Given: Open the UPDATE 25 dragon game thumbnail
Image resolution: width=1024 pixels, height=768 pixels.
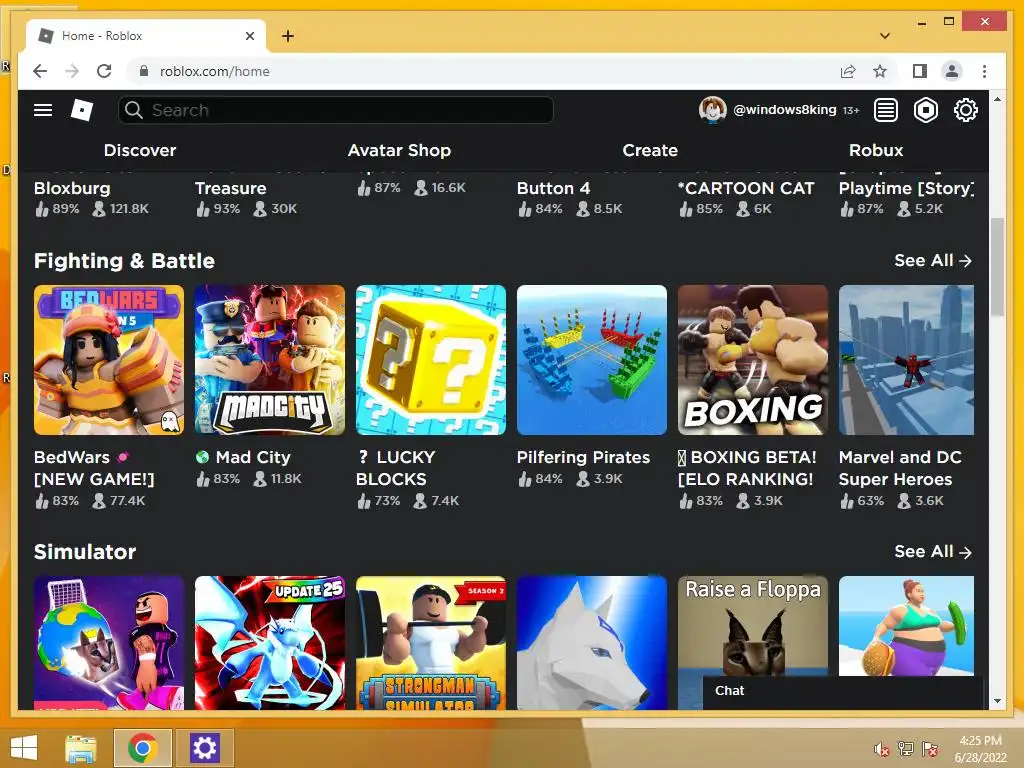Looking at the screenshot, I should [270, 643].
